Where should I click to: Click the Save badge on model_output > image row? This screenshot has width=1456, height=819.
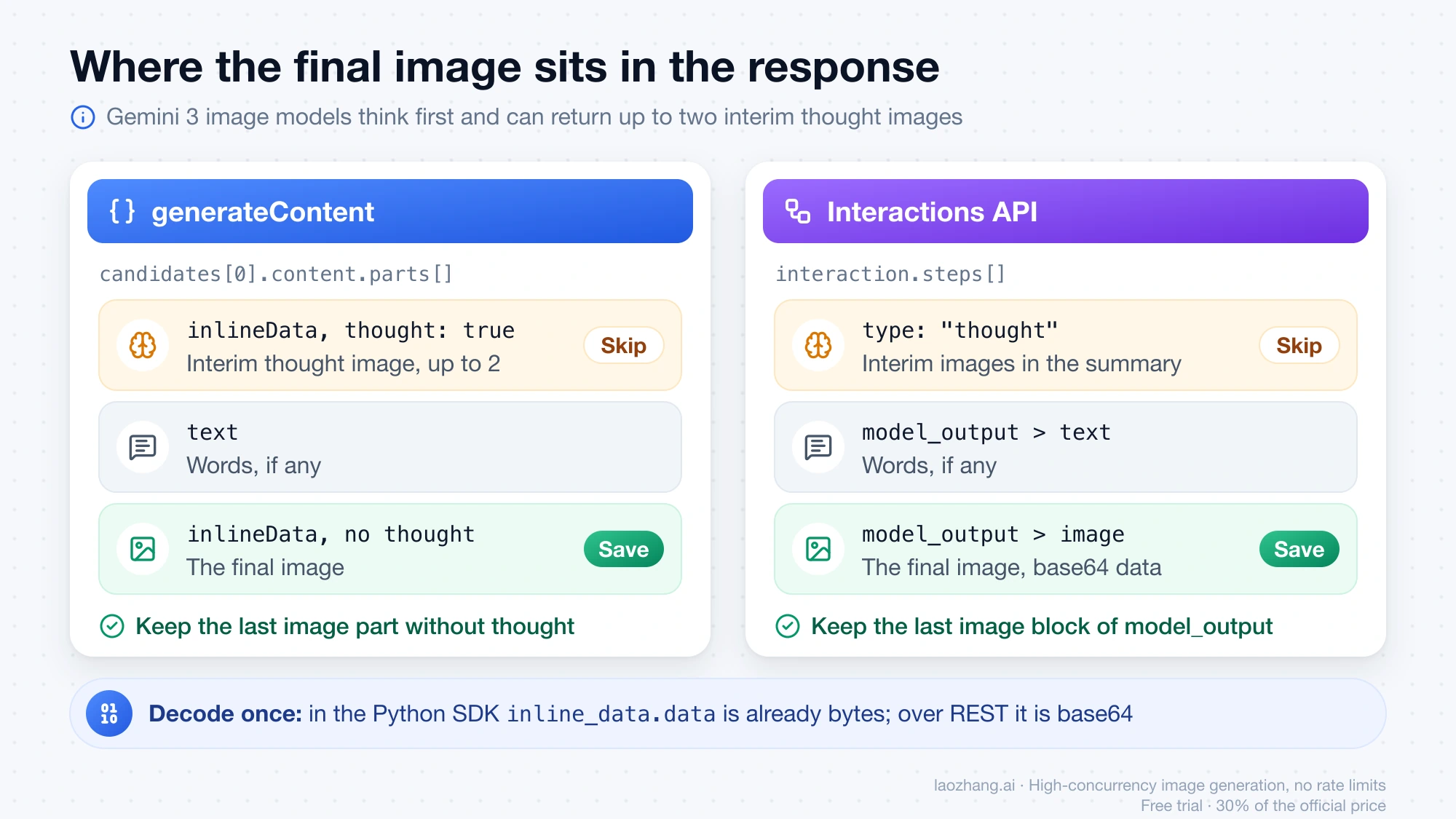pos(1299,549)
